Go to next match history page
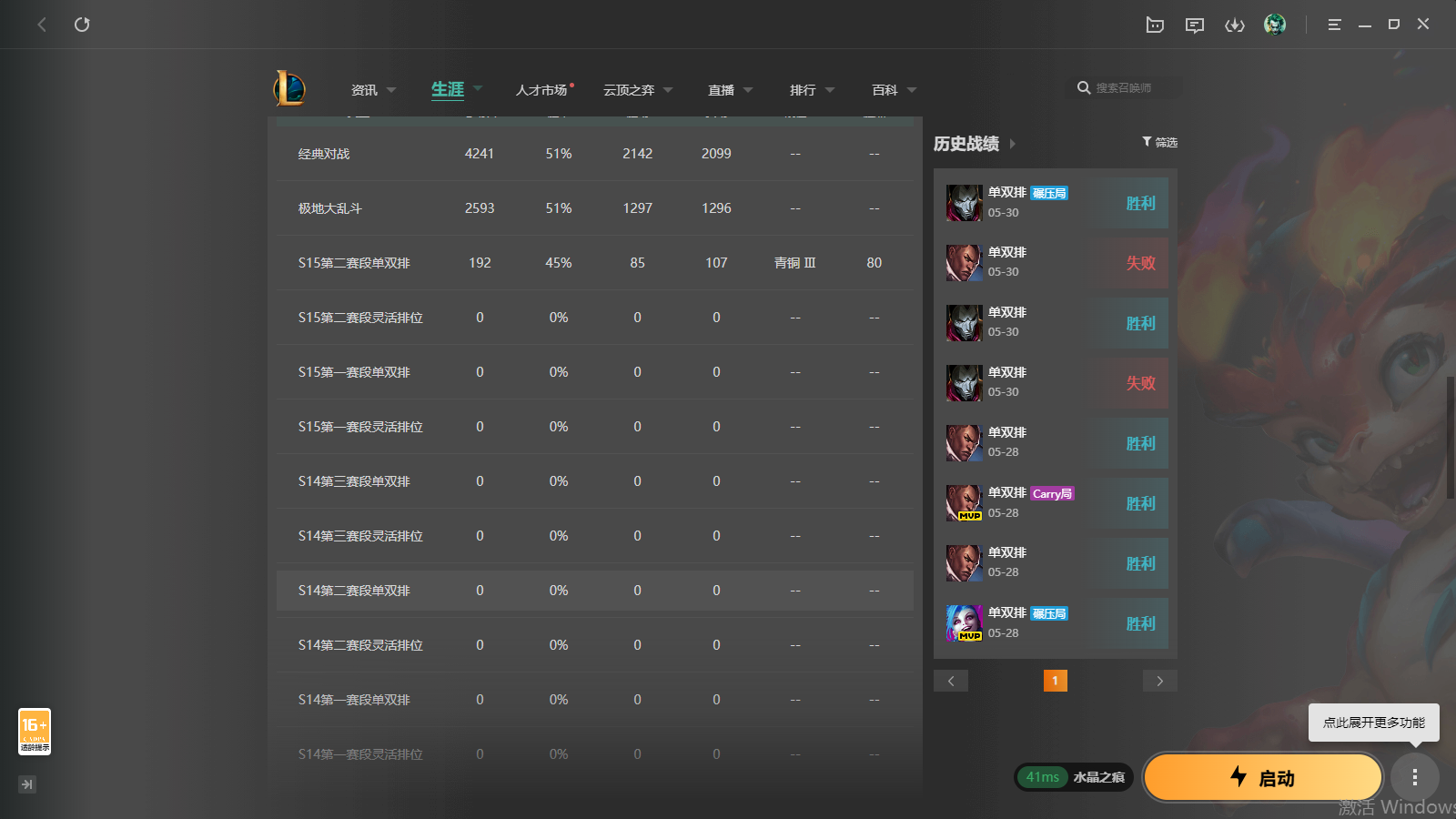The width and height of the screenshot is (1456, 819). (x=1160, y=681)
